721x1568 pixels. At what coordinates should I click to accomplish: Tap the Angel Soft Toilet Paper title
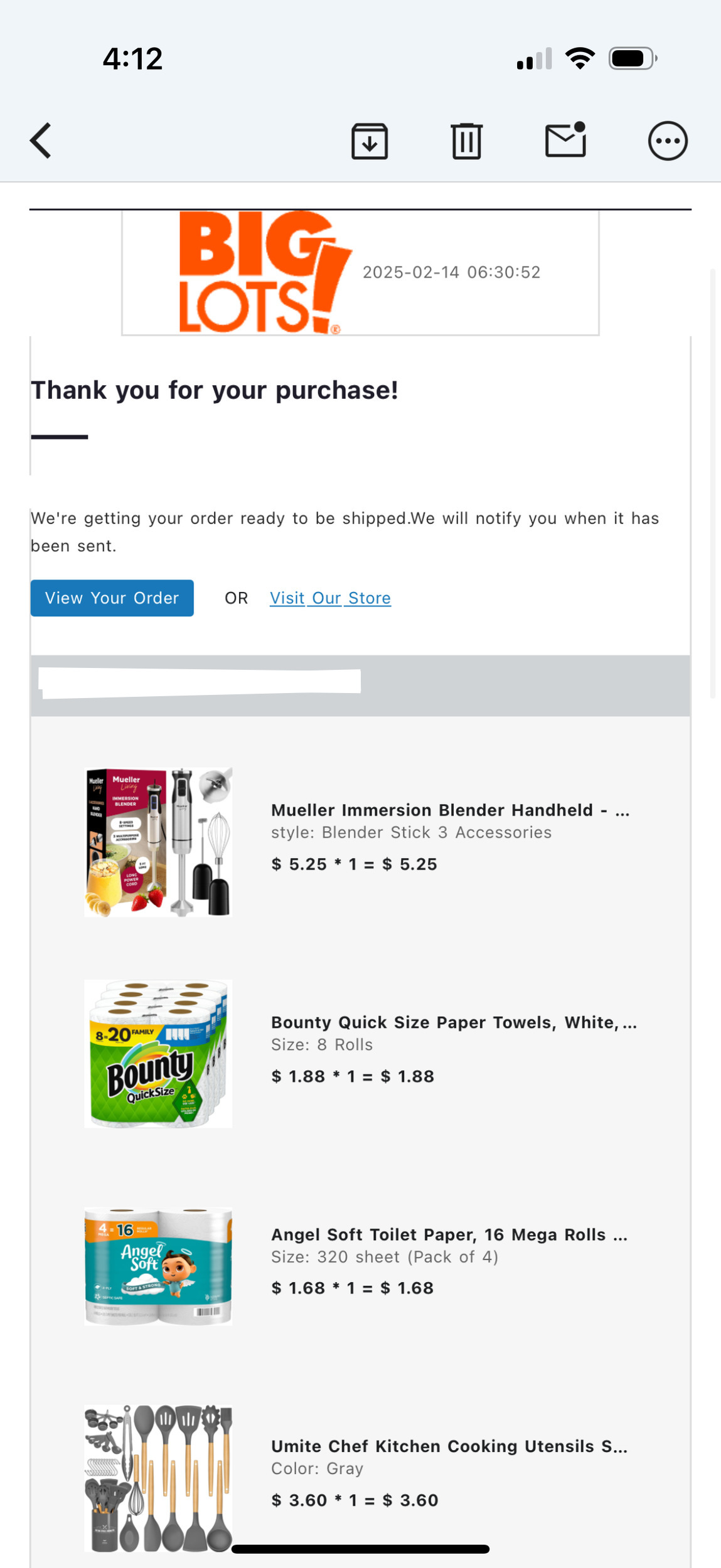[x=449, y=1234]
